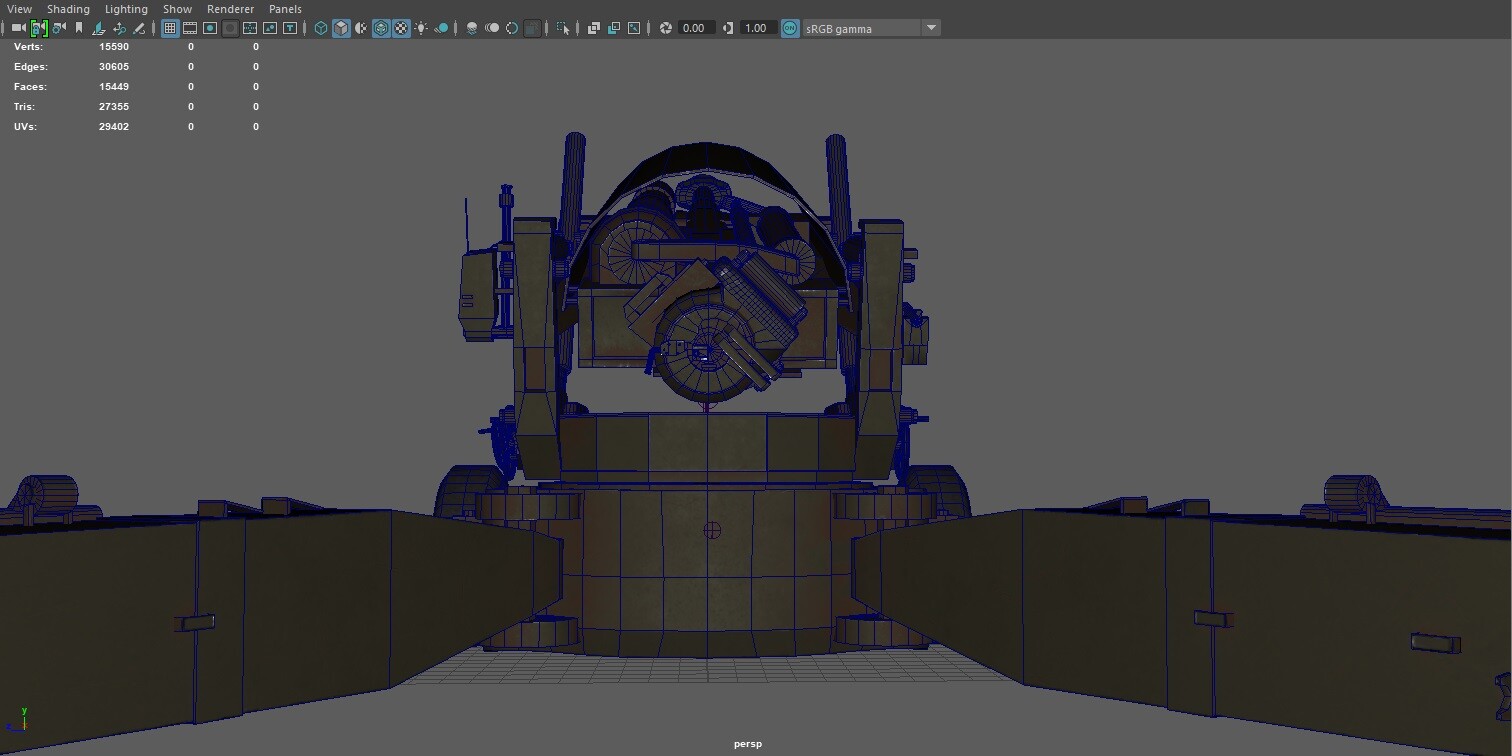Open the Lighting menu
Screen dimensions: 1512x756
tap(126, 9)
